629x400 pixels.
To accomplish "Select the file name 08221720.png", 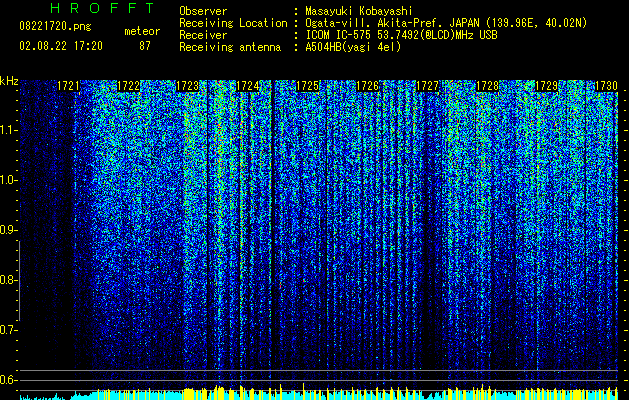I will tap(55, 27).
